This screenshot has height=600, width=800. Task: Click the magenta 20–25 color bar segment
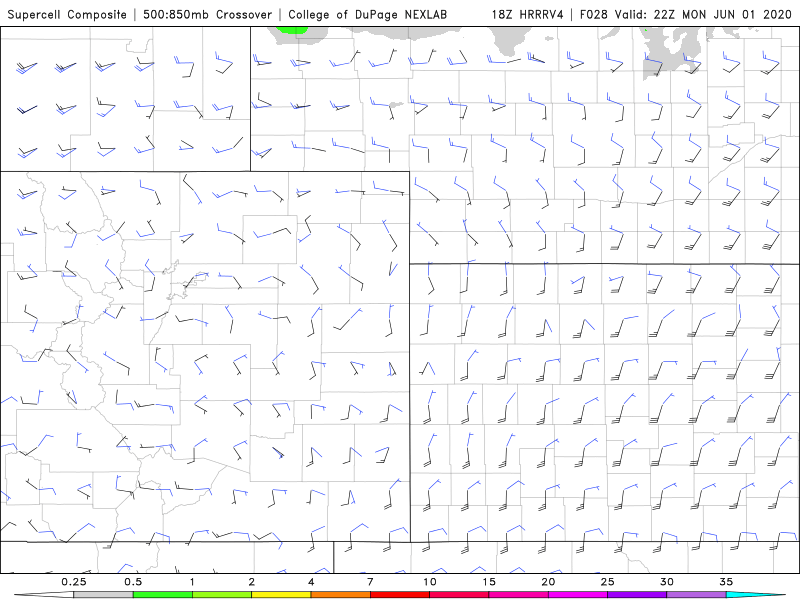578,595
